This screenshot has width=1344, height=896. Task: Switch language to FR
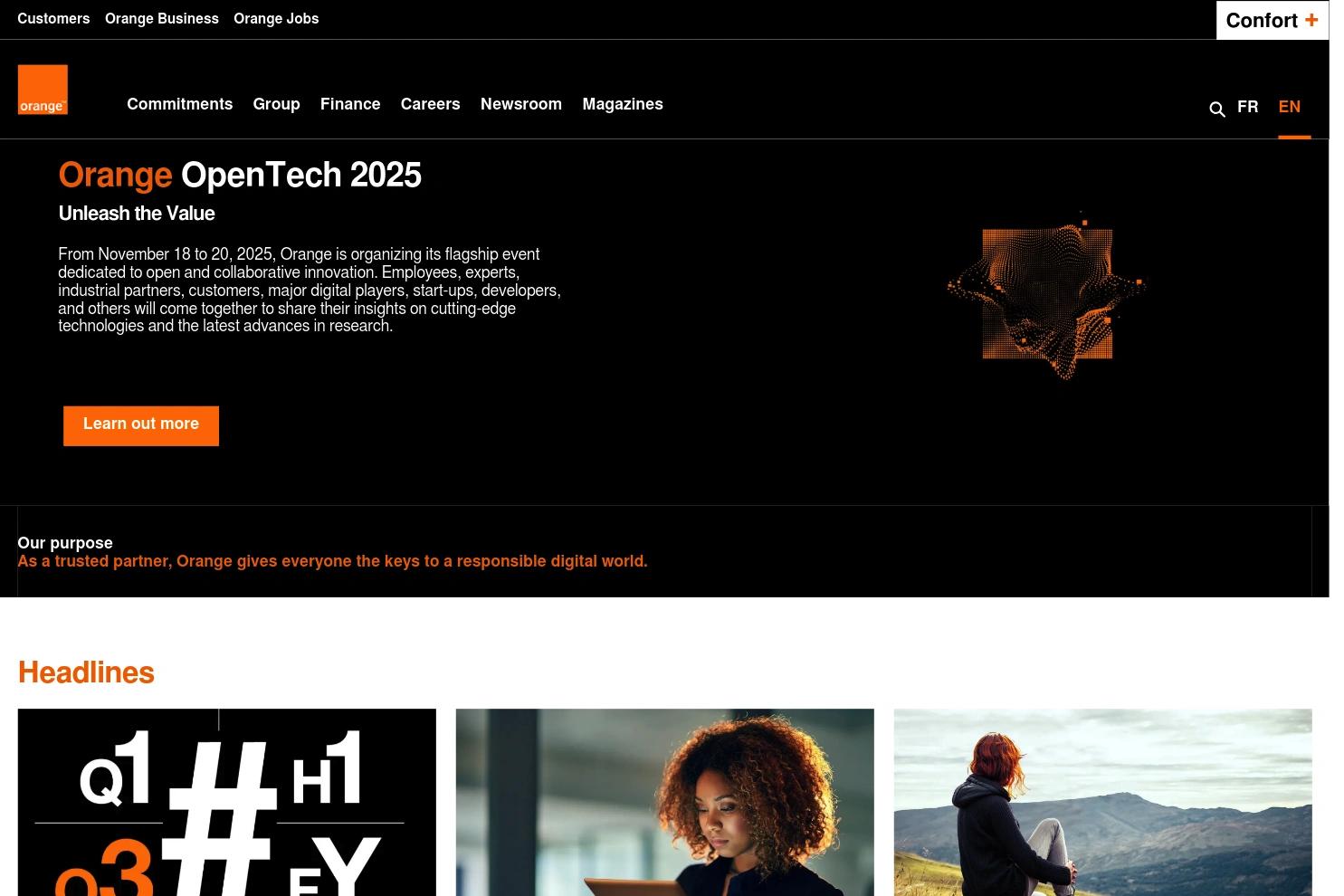[1247, 107]
